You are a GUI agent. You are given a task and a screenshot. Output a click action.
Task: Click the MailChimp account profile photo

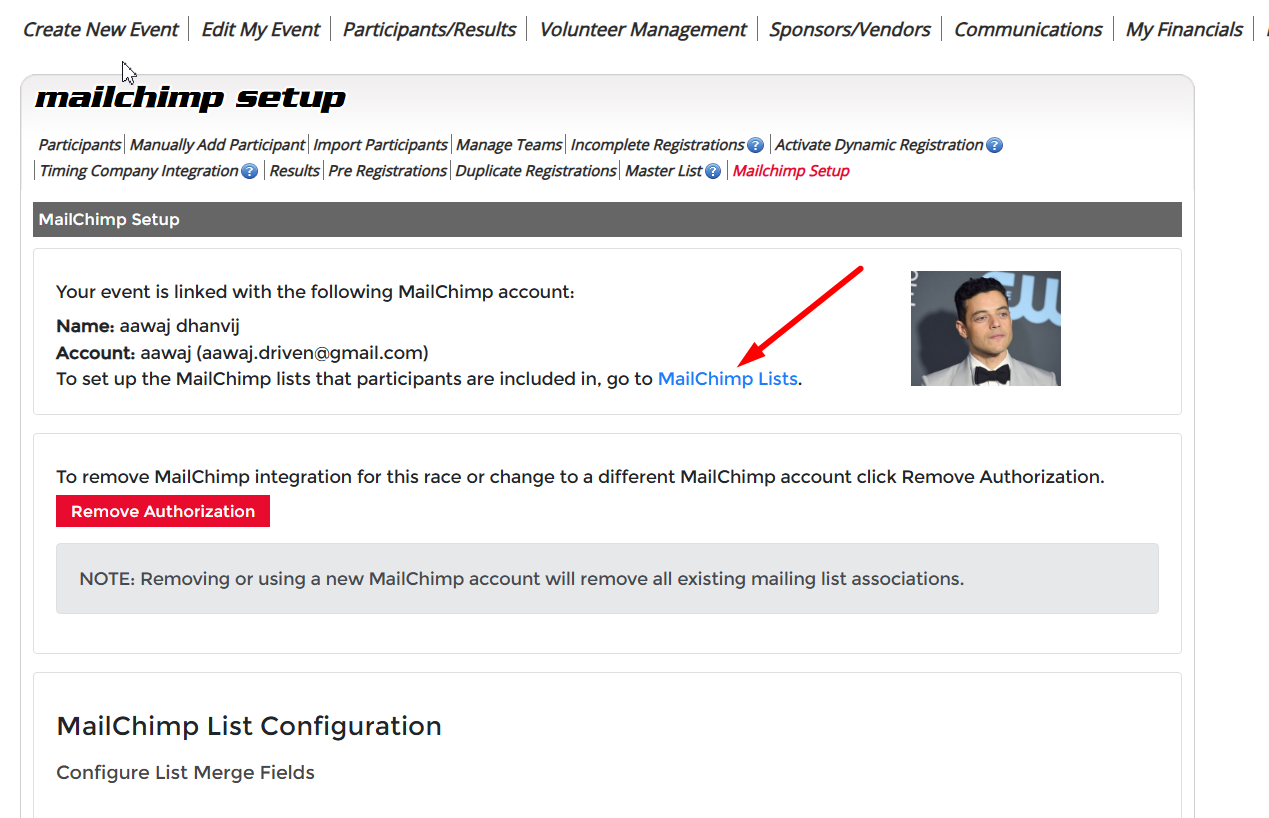(986, 328)
